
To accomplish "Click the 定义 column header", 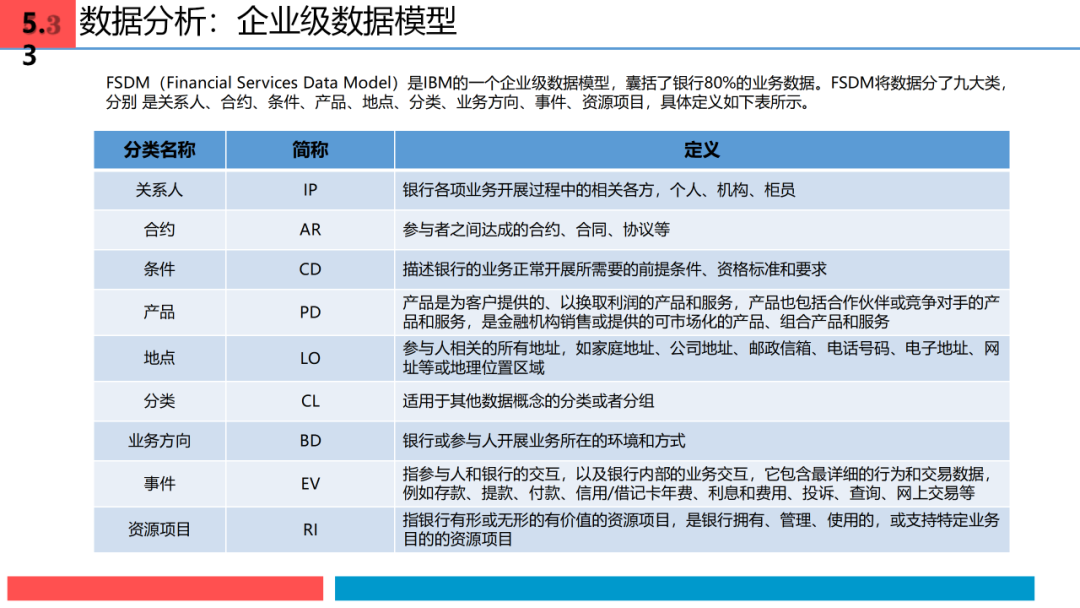I will pyautogui.click(x=702, y=149).
